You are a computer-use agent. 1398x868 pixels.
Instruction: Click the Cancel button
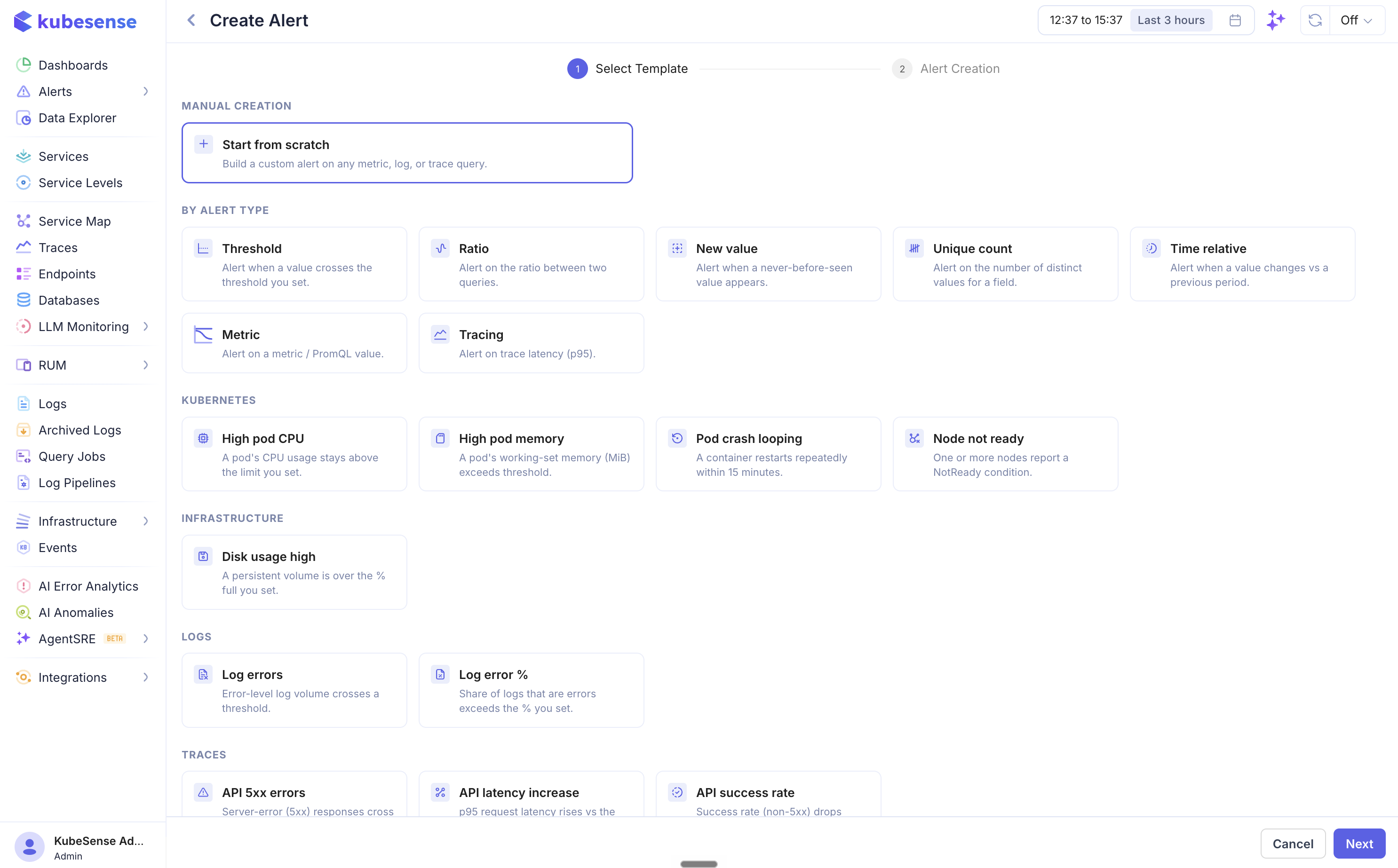tap(1293, 844)
